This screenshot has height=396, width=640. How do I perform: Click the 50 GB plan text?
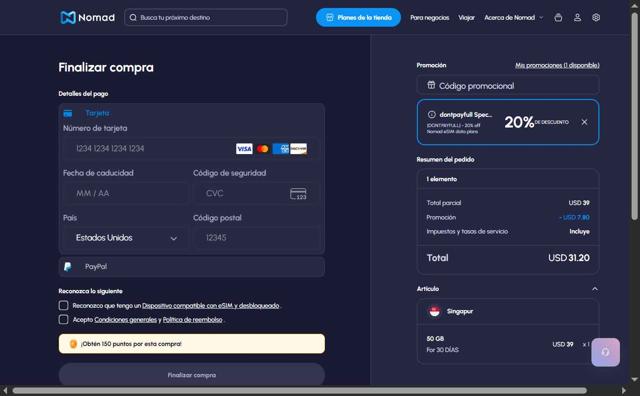coord(435,338)
